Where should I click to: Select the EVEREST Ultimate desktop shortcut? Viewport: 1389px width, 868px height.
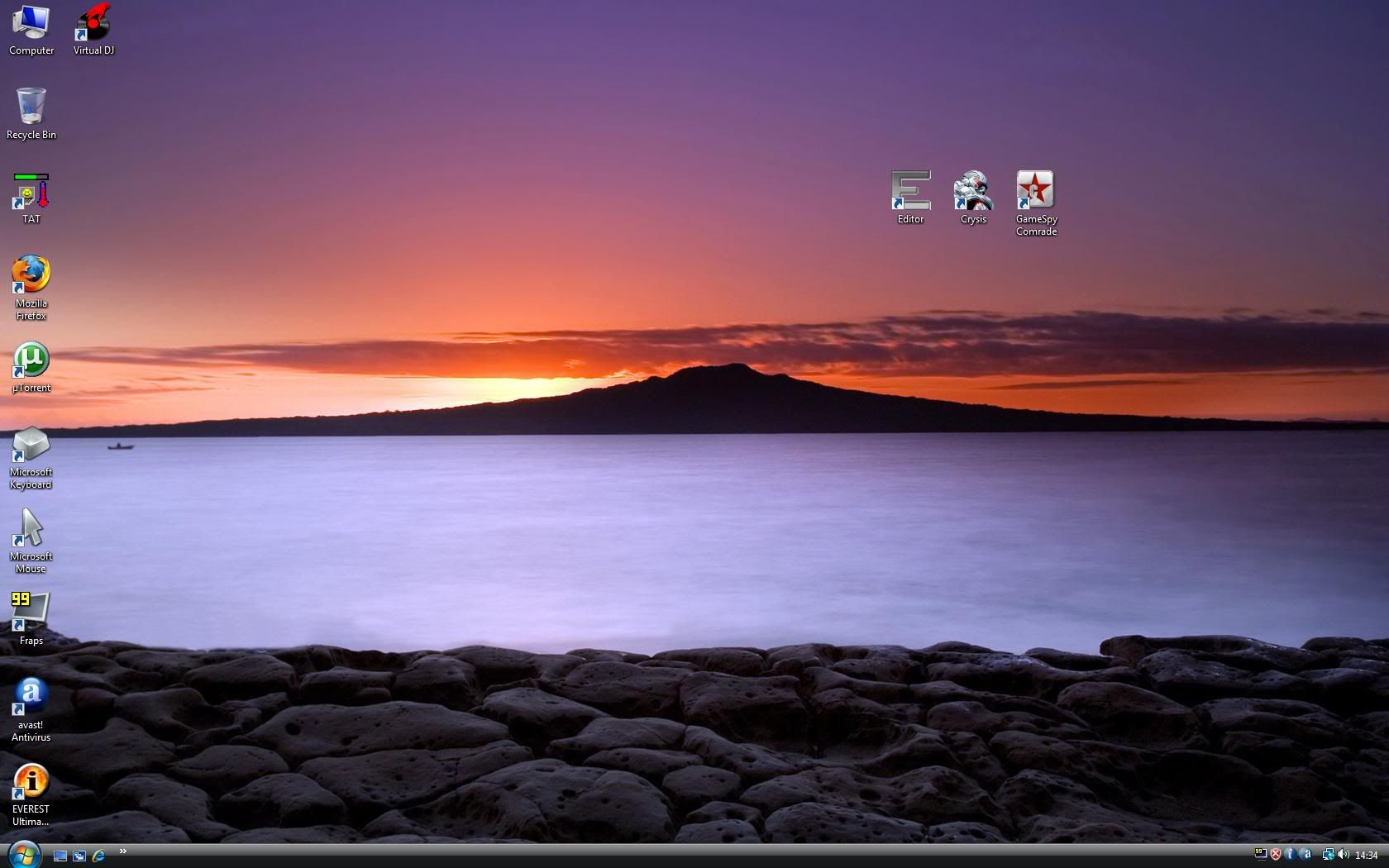[x=31, y=795]
